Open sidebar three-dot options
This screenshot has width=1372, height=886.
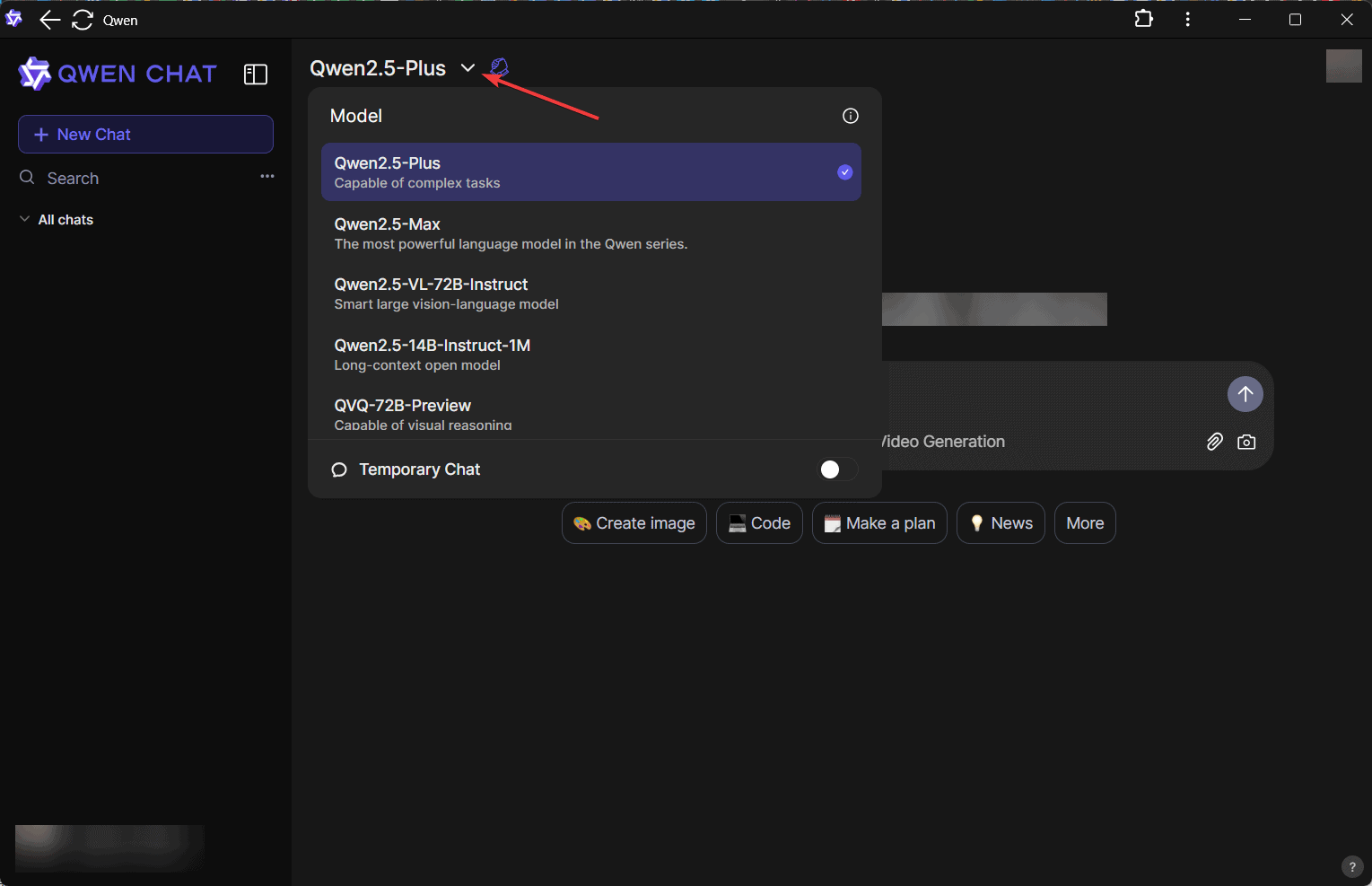coord(267,177)
